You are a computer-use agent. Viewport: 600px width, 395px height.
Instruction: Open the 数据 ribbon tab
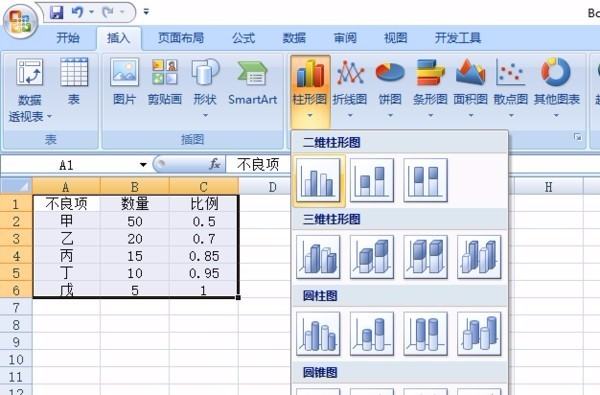[294, 38]
